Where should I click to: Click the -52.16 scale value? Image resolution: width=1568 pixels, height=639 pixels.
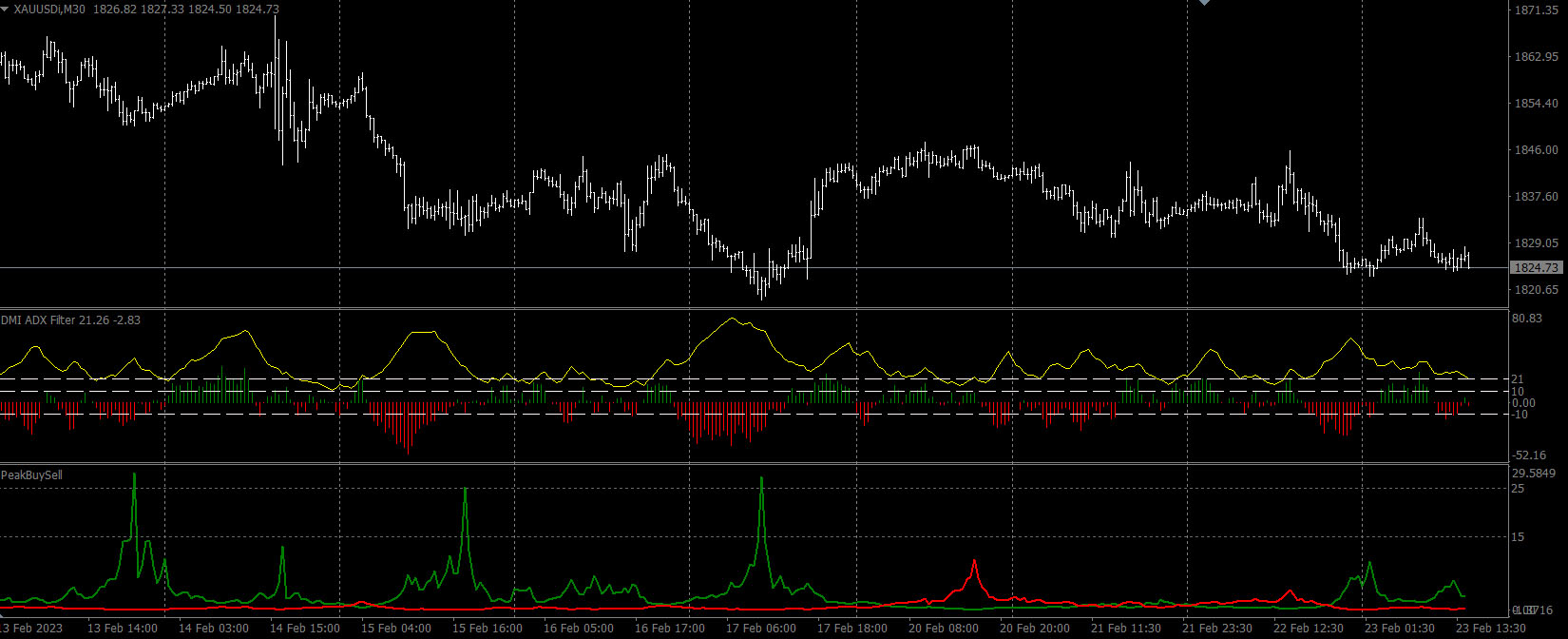coord(1529,455)
